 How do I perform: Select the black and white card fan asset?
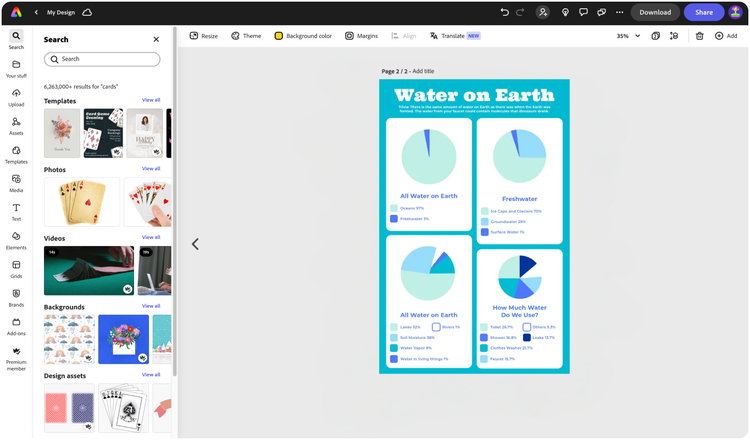point(123,408)
